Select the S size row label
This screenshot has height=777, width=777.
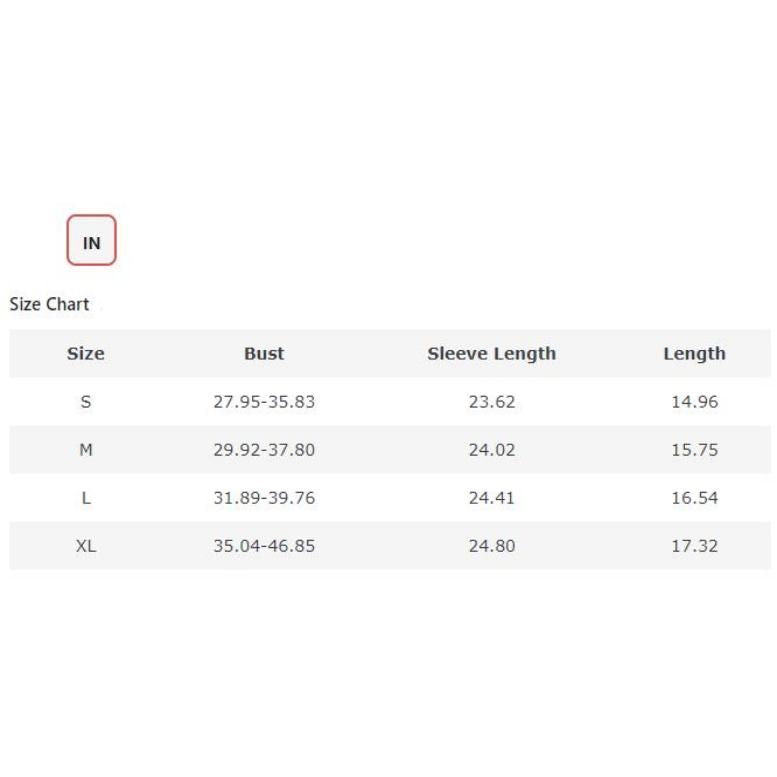tap(86, 402)
